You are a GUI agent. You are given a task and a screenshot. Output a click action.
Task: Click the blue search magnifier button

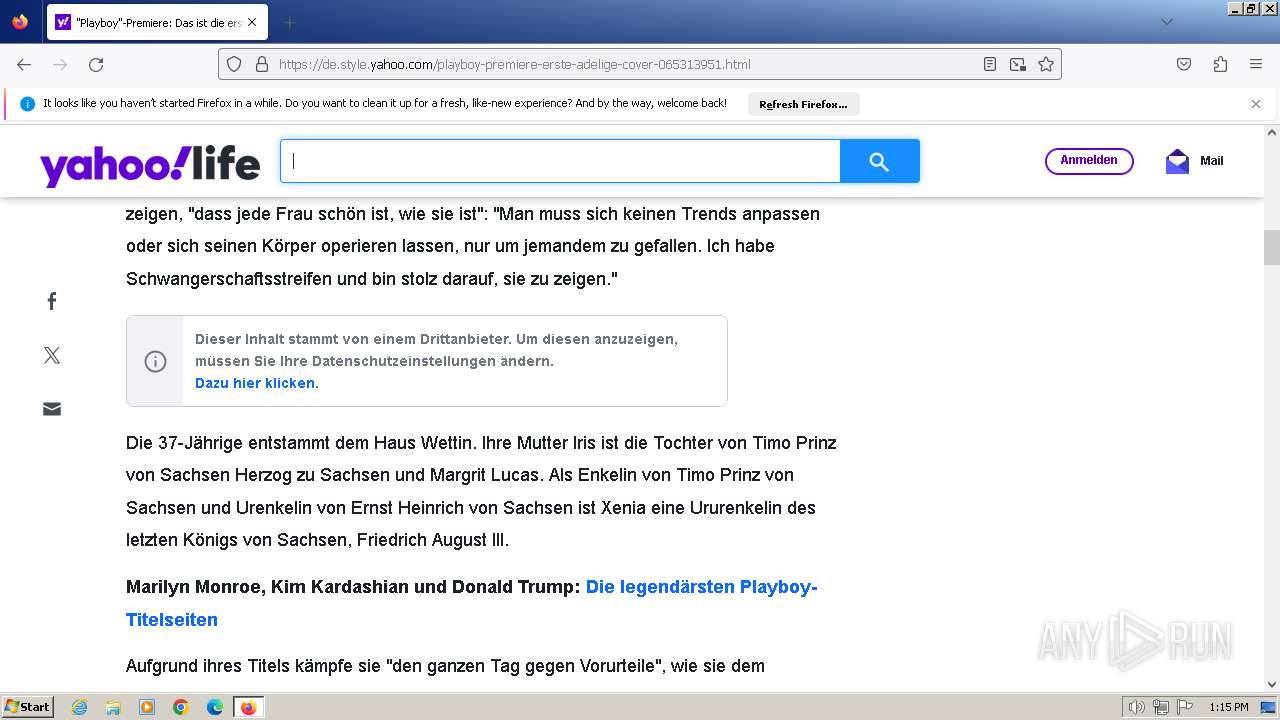(x=879, y=161)
